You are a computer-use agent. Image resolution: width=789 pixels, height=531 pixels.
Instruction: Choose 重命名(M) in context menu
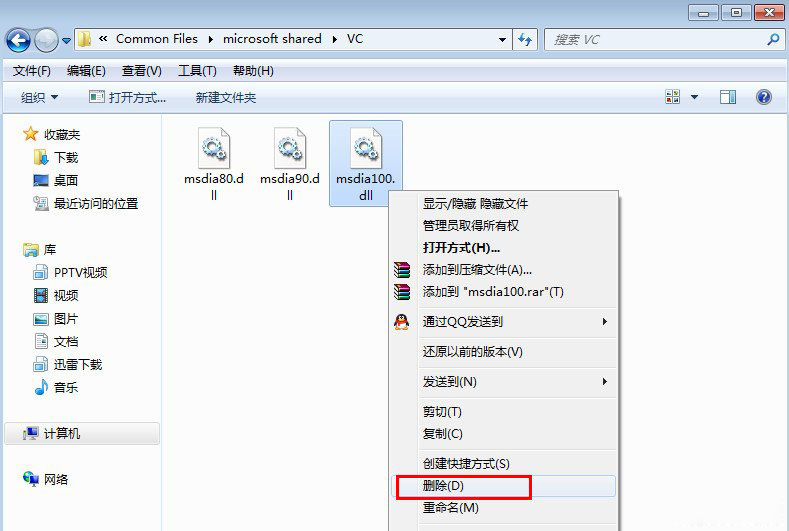(450, 508)
